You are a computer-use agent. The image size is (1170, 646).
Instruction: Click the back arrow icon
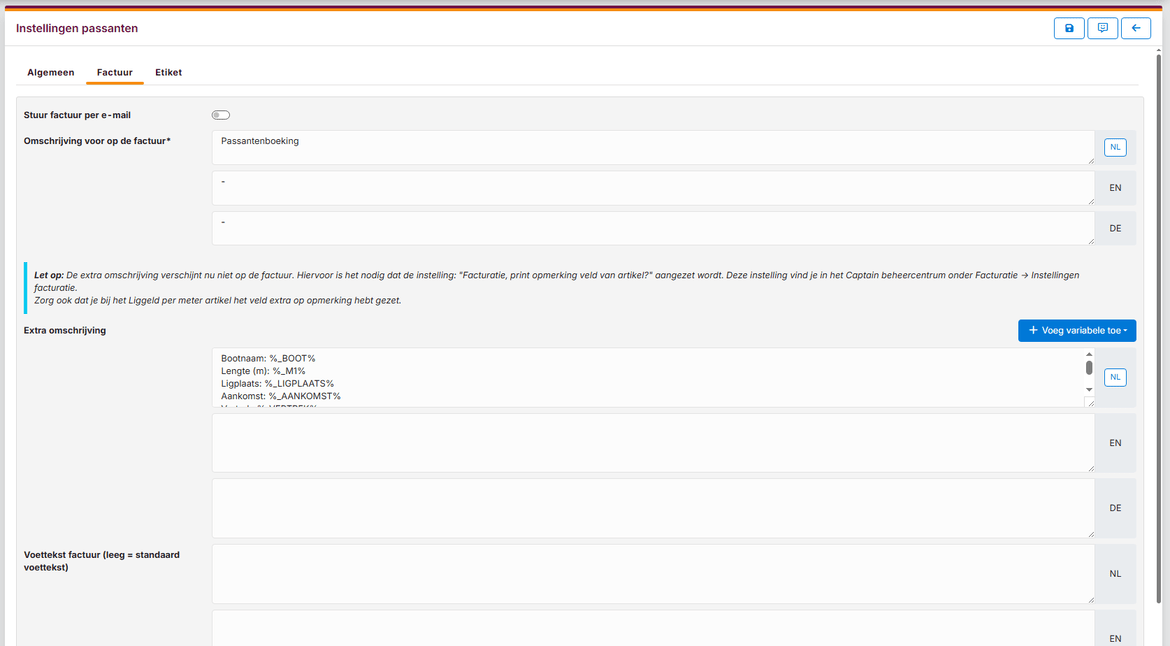[1135, 28]
